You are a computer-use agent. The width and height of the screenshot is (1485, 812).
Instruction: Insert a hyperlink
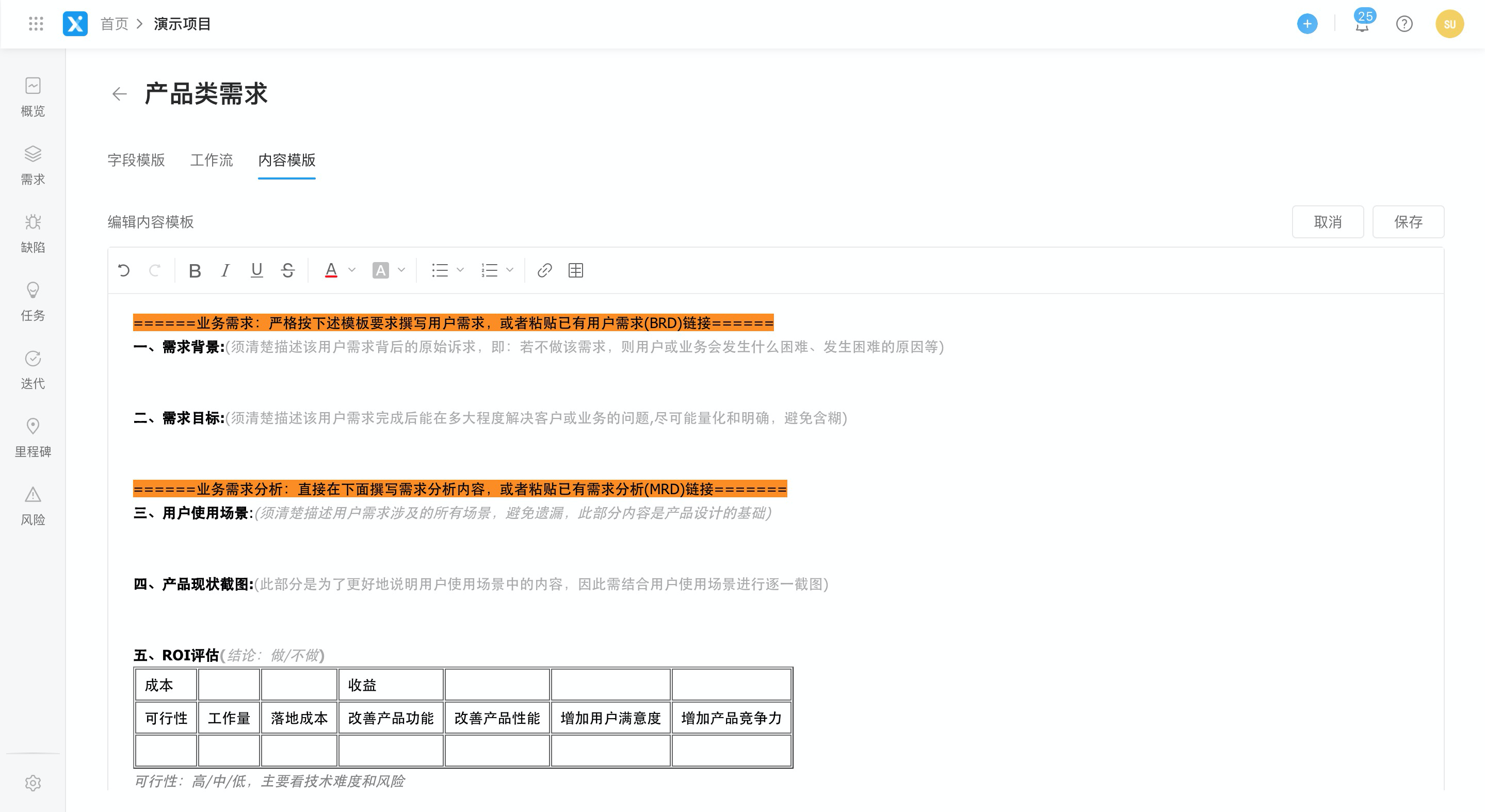click(x=545, y=270)
